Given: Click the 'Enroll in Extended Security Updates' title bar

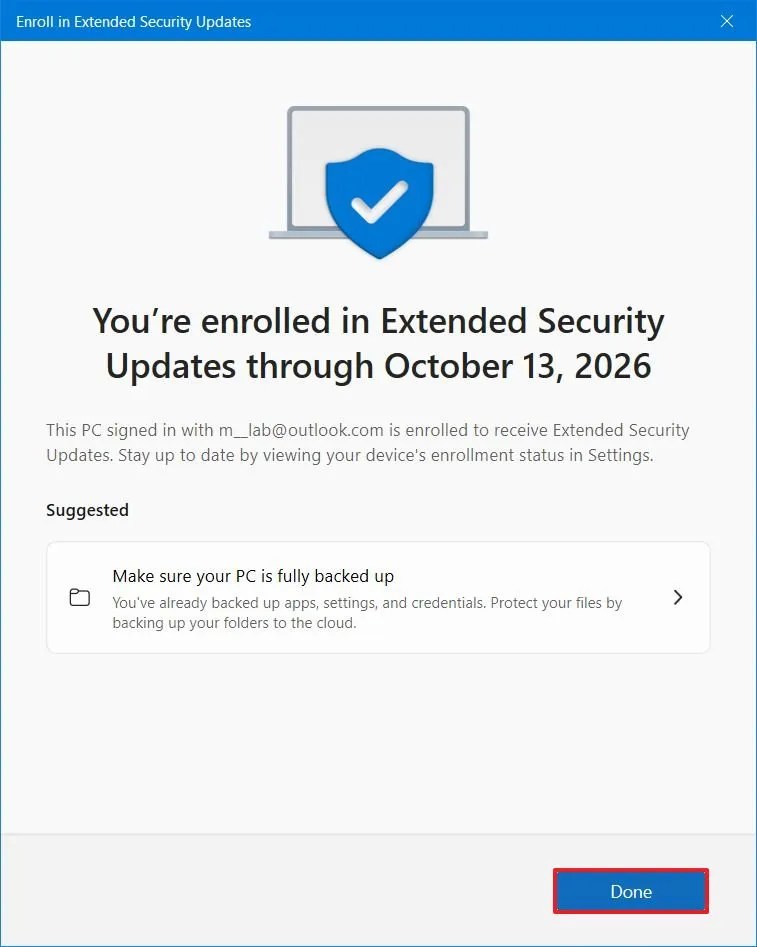Looking at the screenshot, I should coord(133,21).
